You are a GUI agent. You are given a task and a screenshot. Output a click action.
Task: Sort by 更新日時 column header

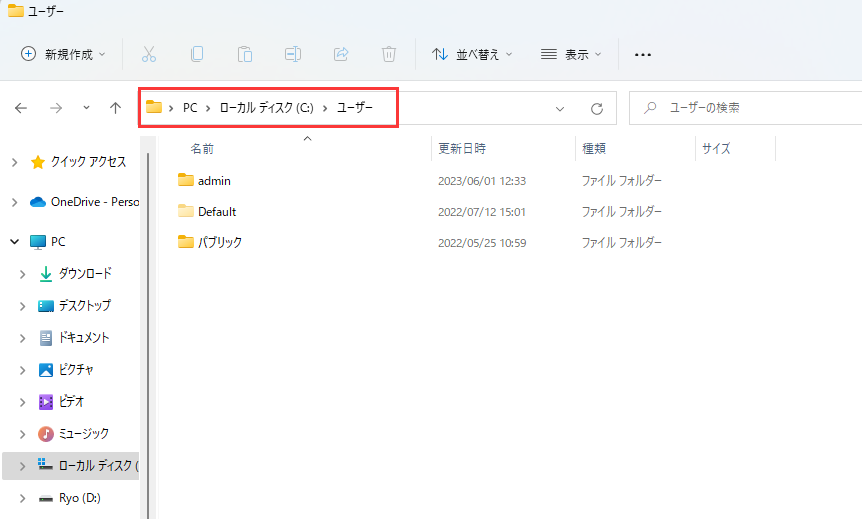click(462, 148)
